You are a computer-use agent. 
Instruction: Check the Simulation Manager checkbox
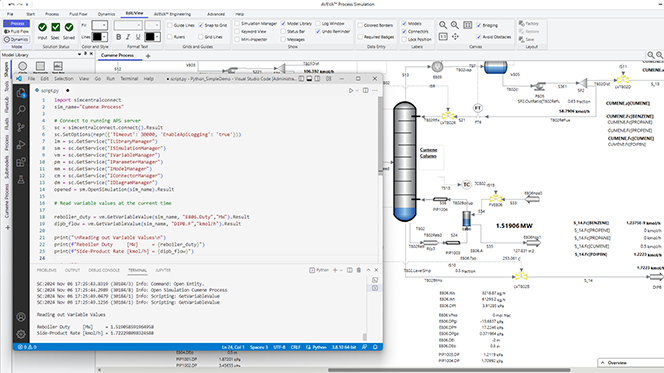coord(237,24)
